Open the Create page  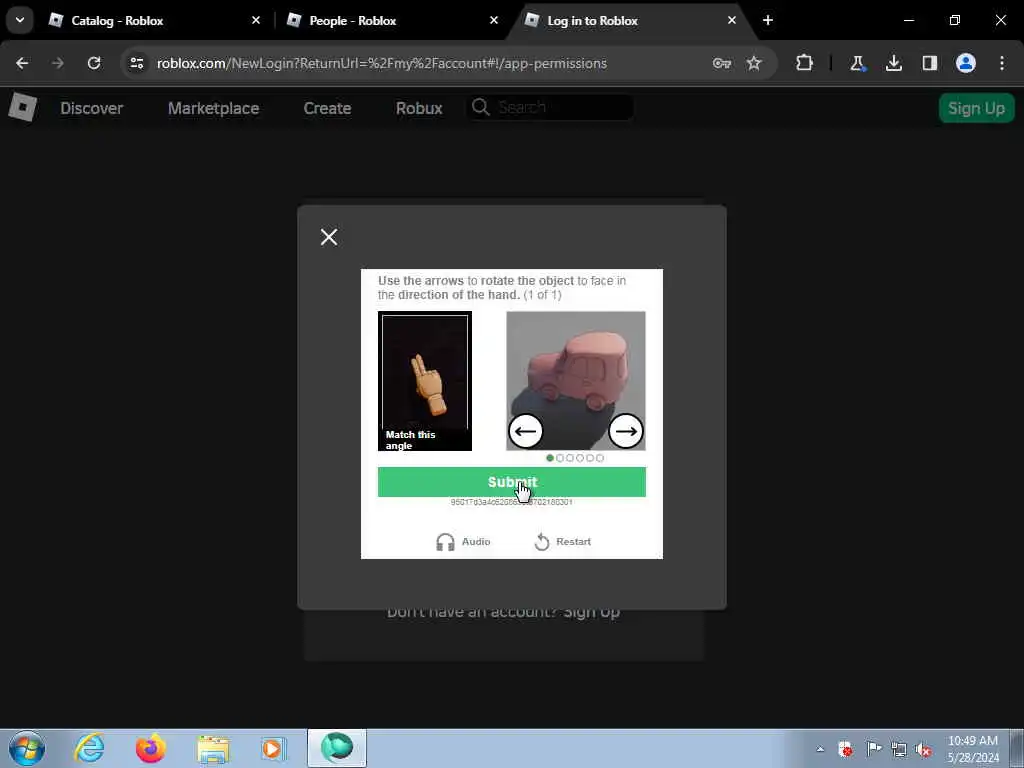tap(327, 108)
